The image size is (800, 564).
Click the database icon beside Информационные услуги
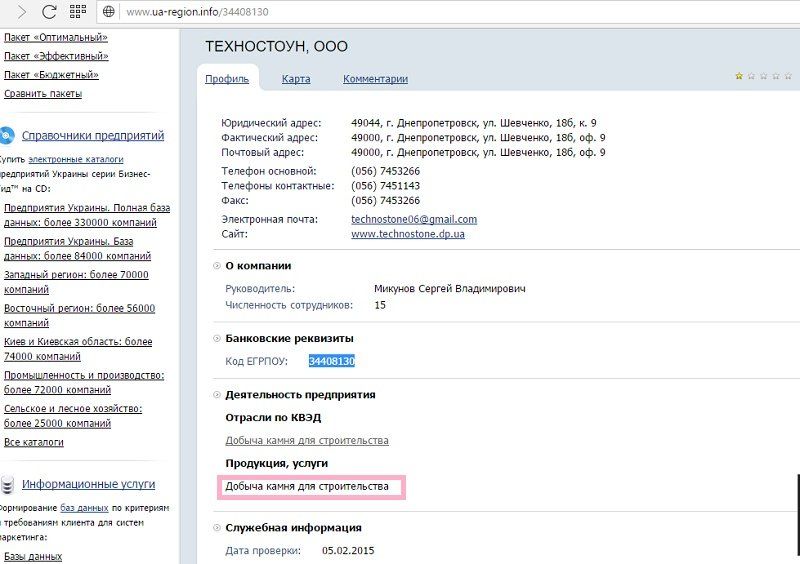tap(7, 485)
